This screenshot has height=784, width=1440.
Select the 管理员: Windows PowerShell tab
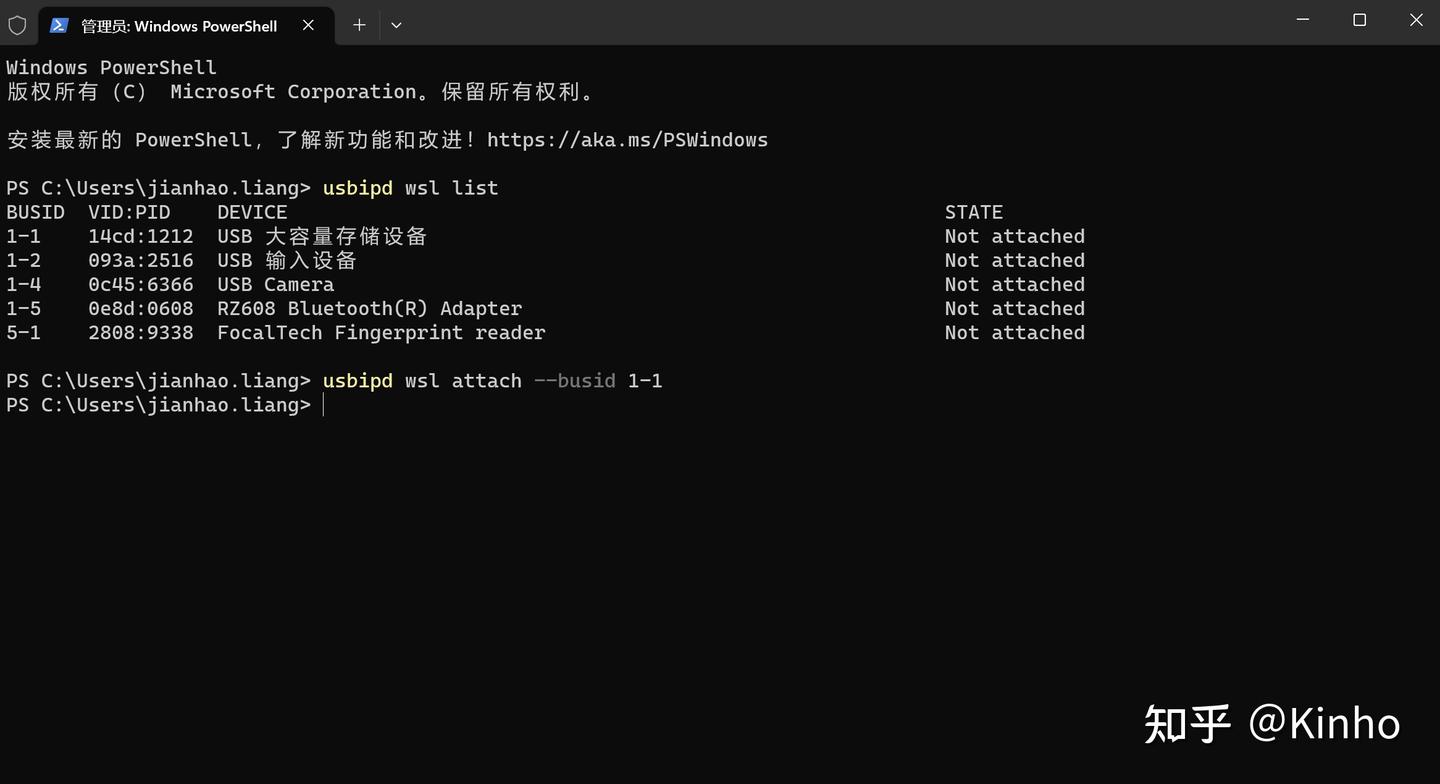point(180,26)
